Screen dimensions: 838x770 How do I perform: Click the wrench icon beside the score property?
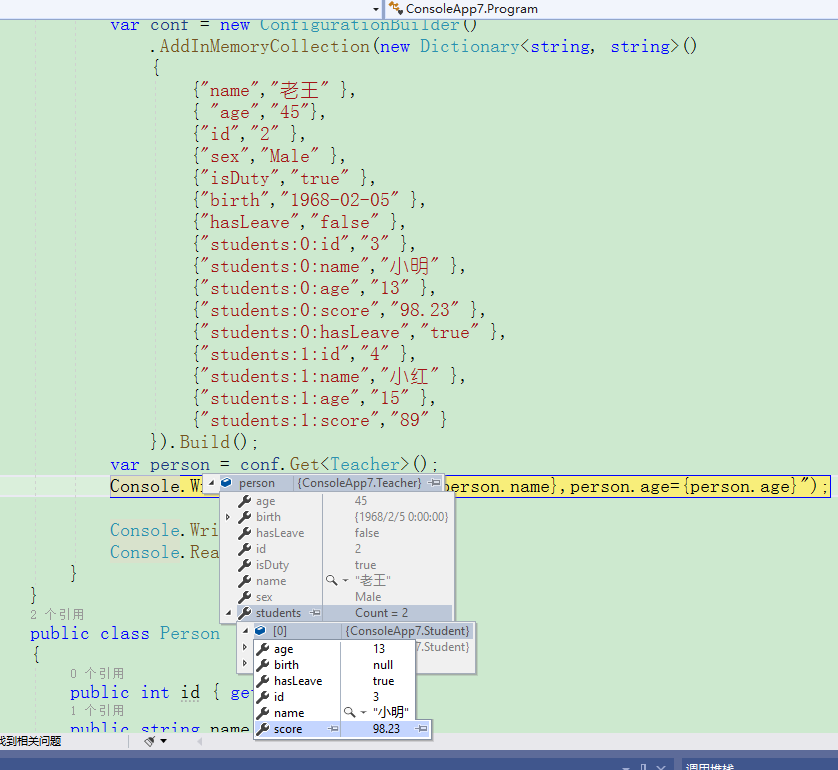(x=264, y=728)
